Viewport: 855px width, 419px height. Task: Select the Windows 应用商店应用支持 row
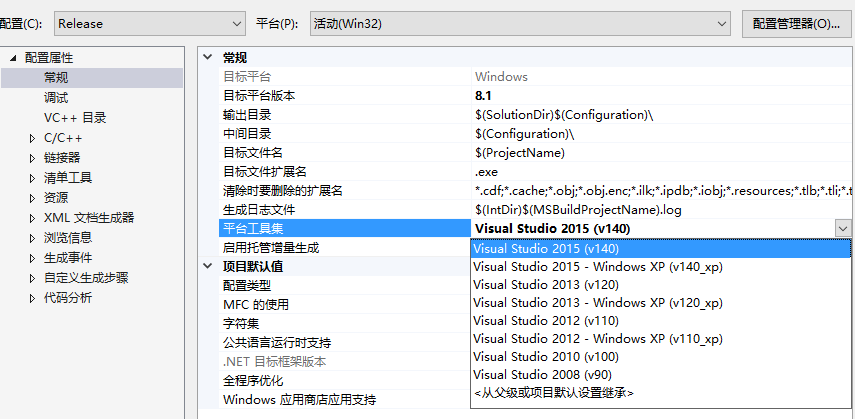point(345,399)
